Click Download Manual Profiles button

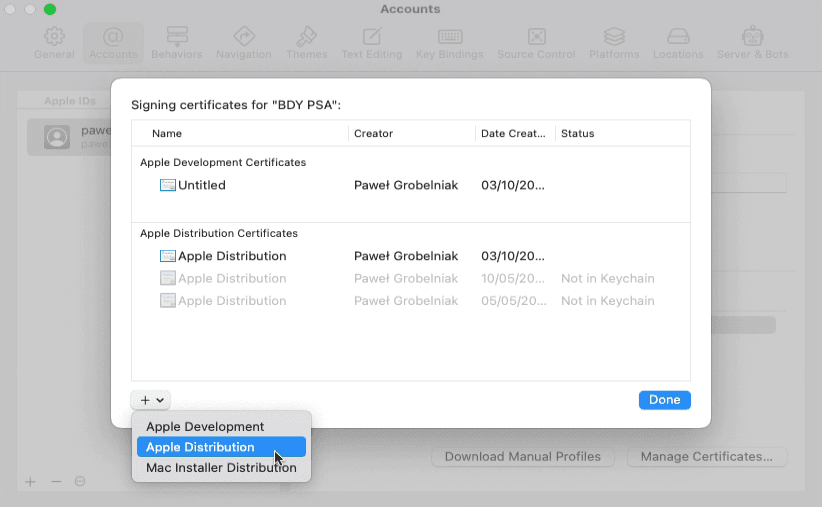point(523,457)
